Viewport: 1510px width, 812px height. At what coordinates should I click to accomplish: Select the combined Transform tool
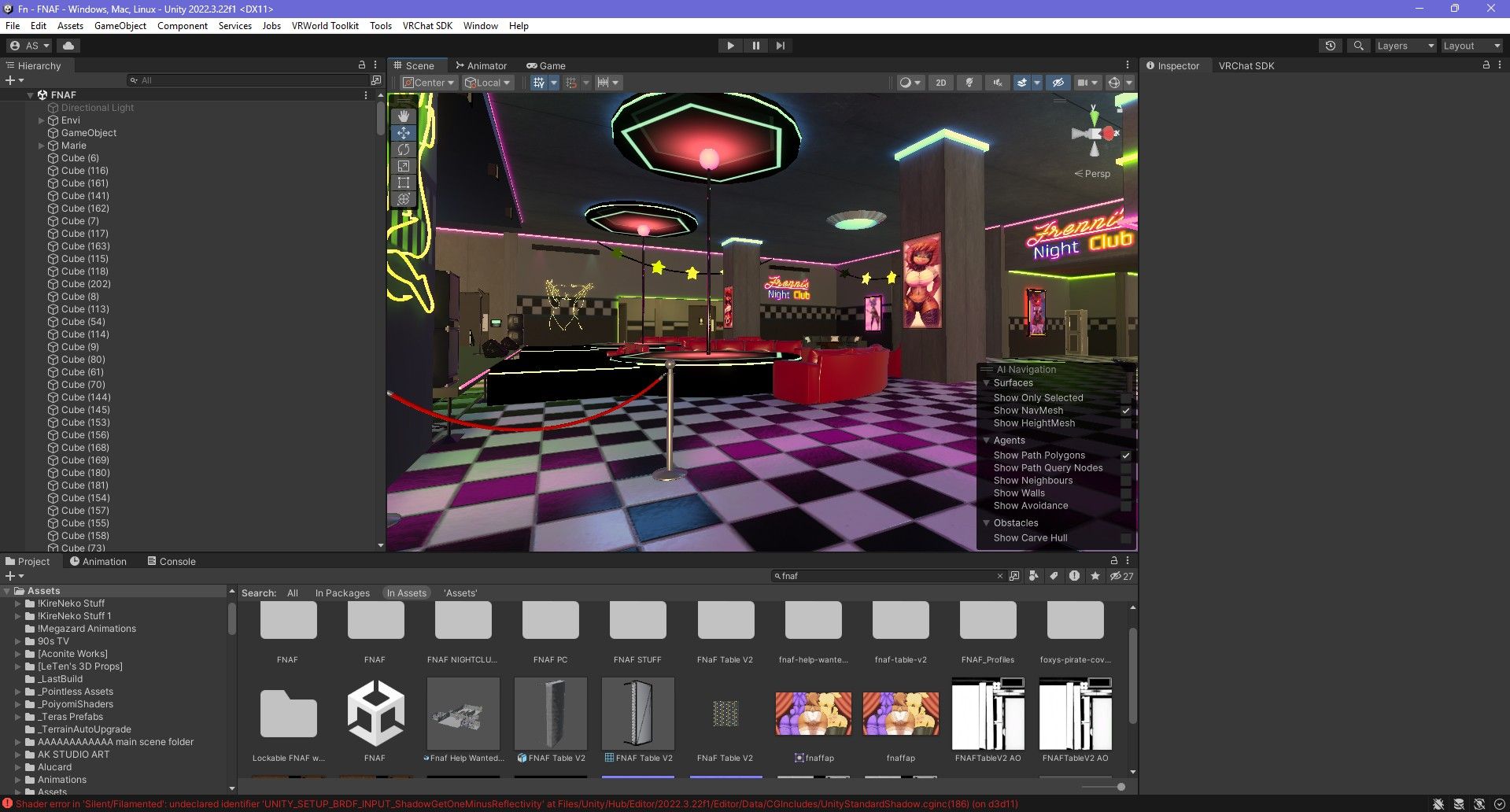pyautogui.click(x=404, y=199)
